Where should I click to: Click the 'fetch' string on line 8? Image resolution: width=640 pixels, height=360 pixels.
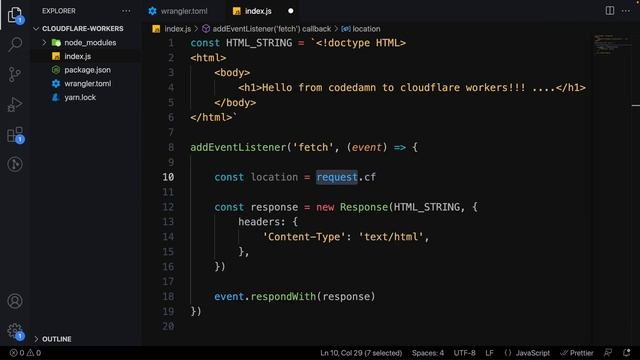[313, 147]
